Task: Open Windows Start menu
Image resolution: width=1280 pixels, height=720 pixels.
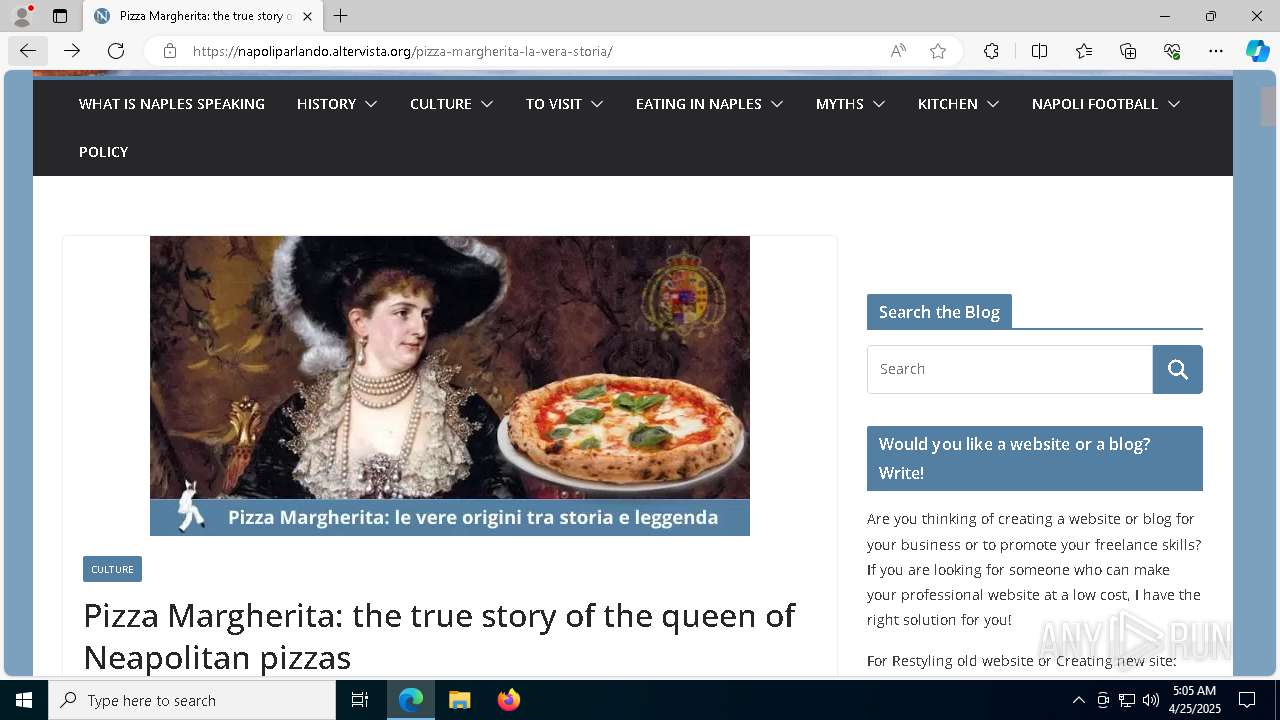Action: (x=24, y=700)
